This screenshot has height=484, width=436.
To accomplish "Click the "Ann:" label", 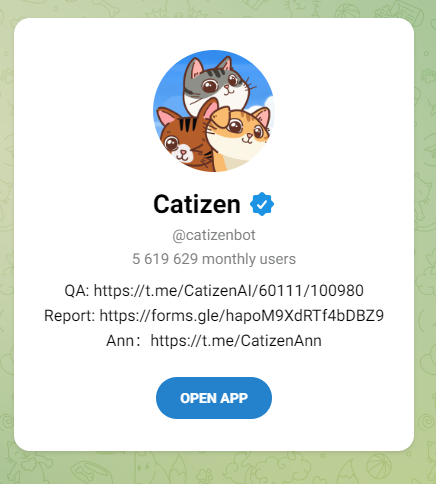I will [122, 341].
